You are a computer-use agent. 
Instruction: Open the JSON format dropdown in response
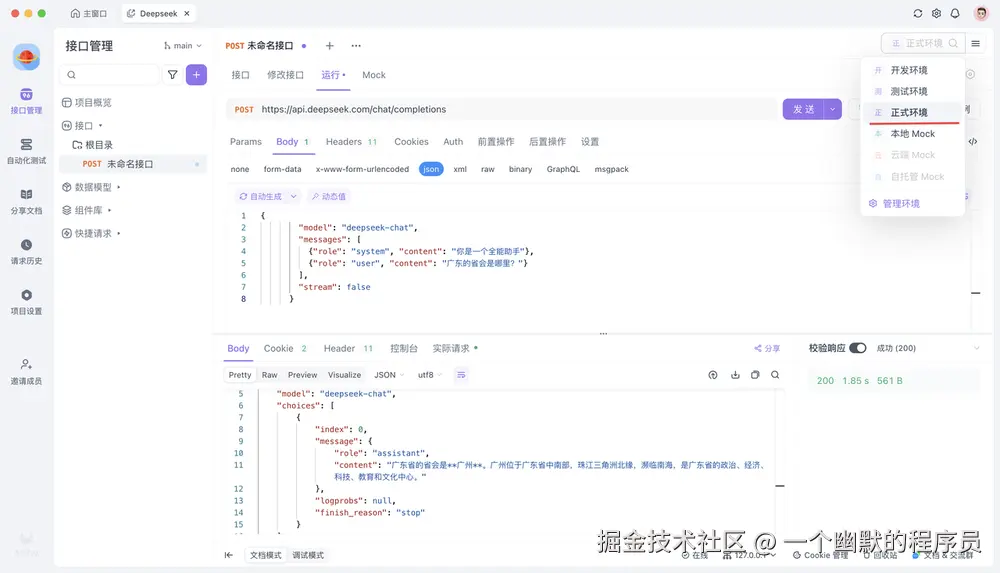389,375
